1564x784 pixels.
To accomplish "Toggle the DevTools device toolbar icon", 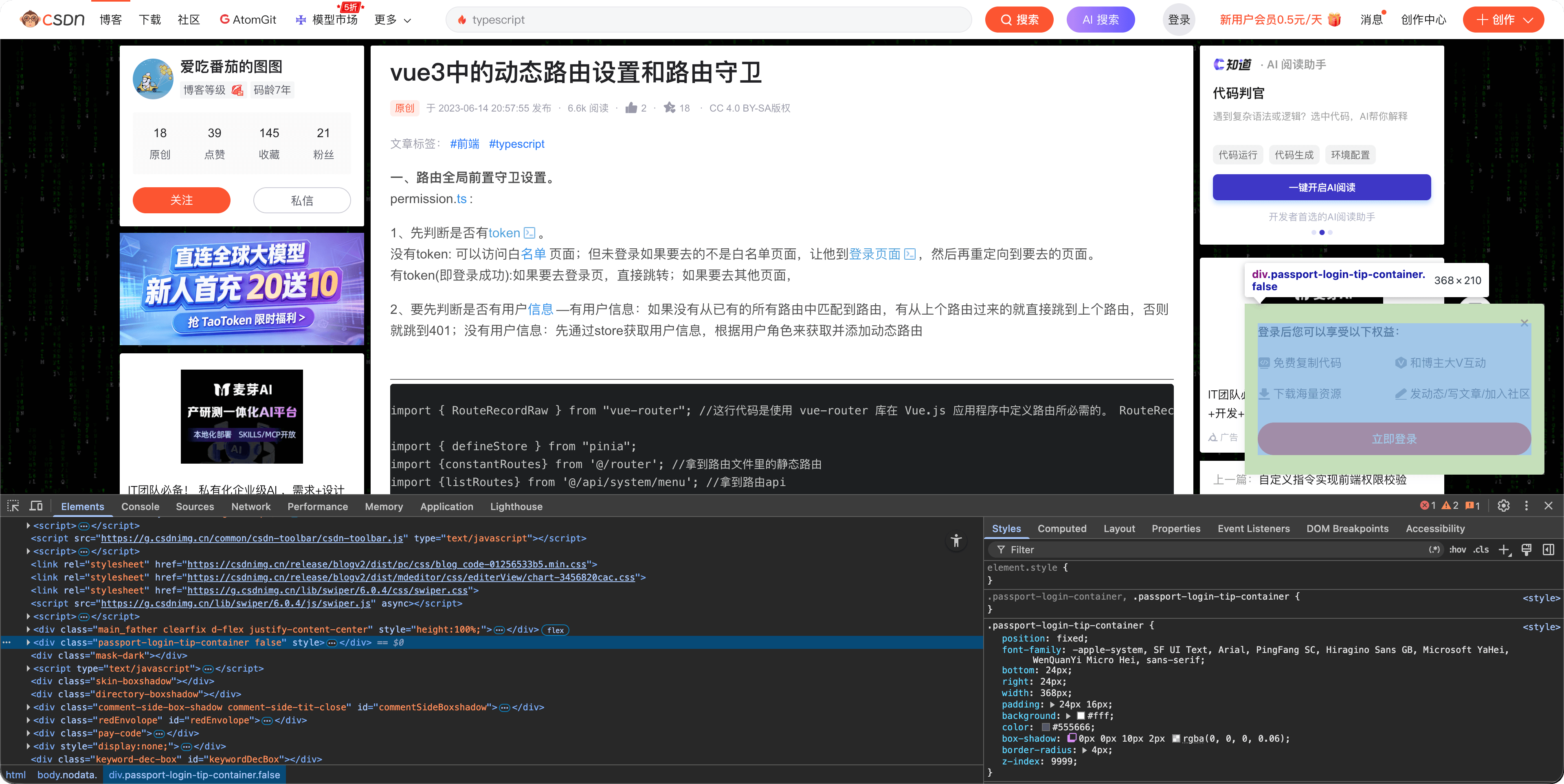I will click(36, 506).
